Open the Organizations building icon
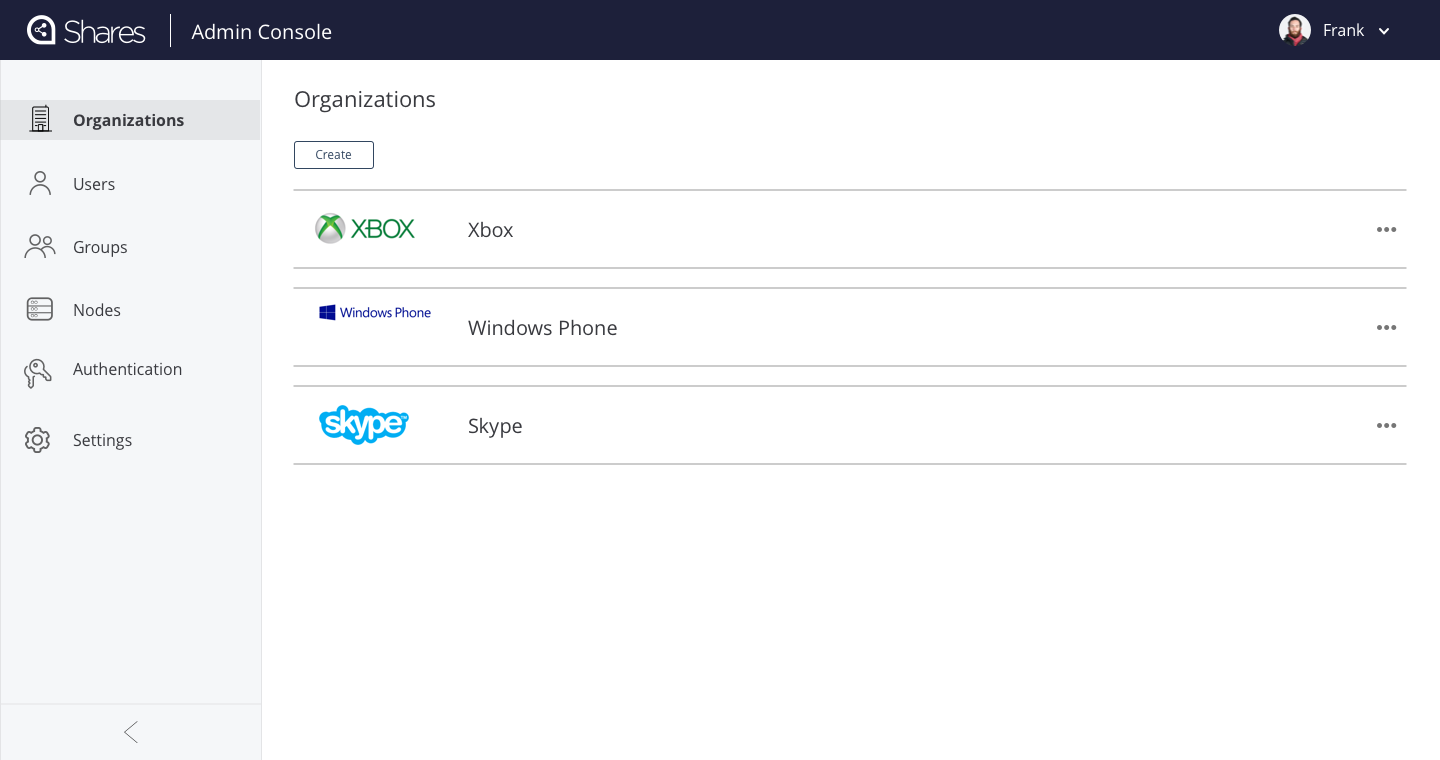This screenshot has width=1440, height=760. pyautogui.click(x=40, y=119)
